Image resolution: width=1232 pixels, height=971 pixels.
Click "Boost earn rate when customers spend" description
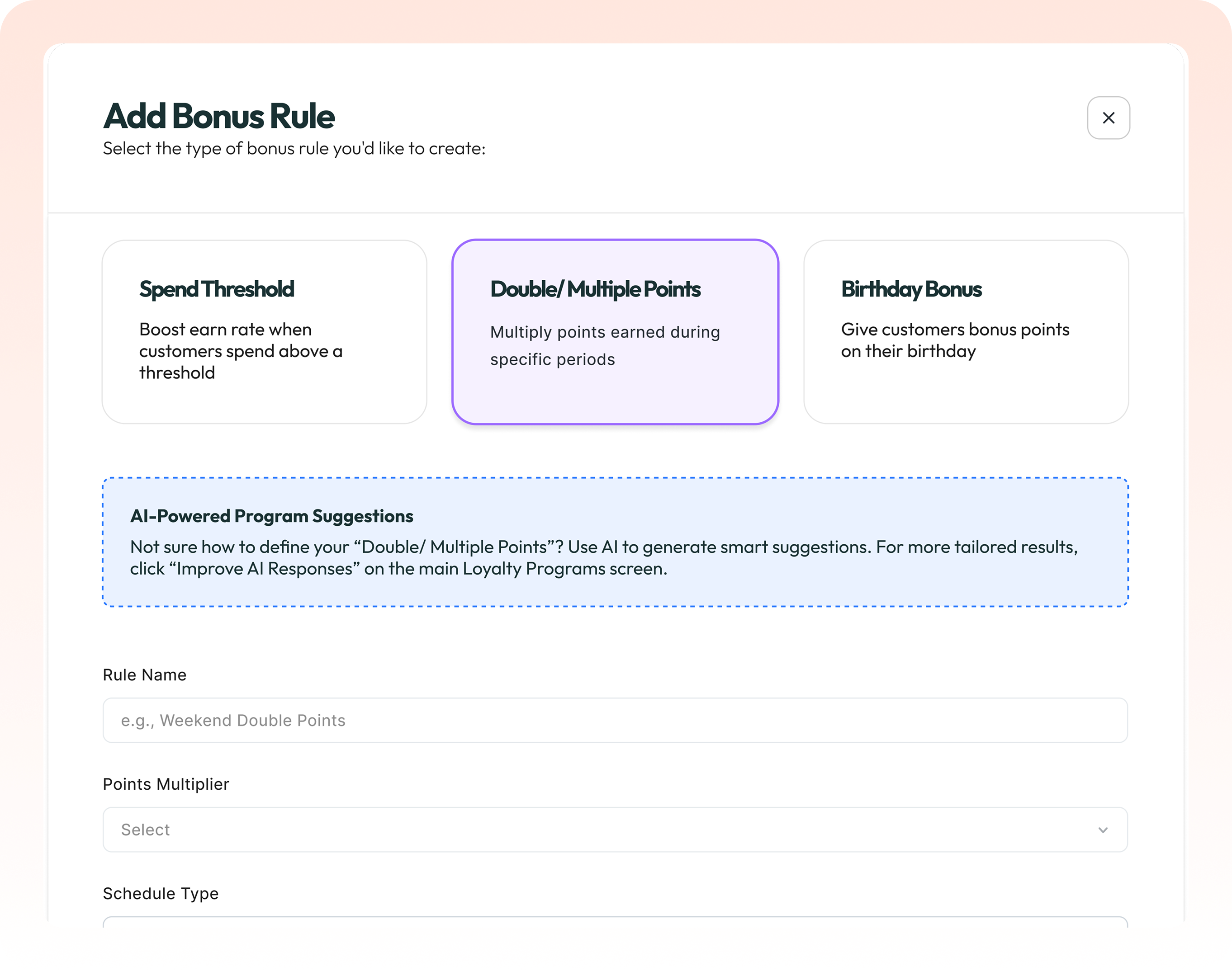(x=240, y=351)
